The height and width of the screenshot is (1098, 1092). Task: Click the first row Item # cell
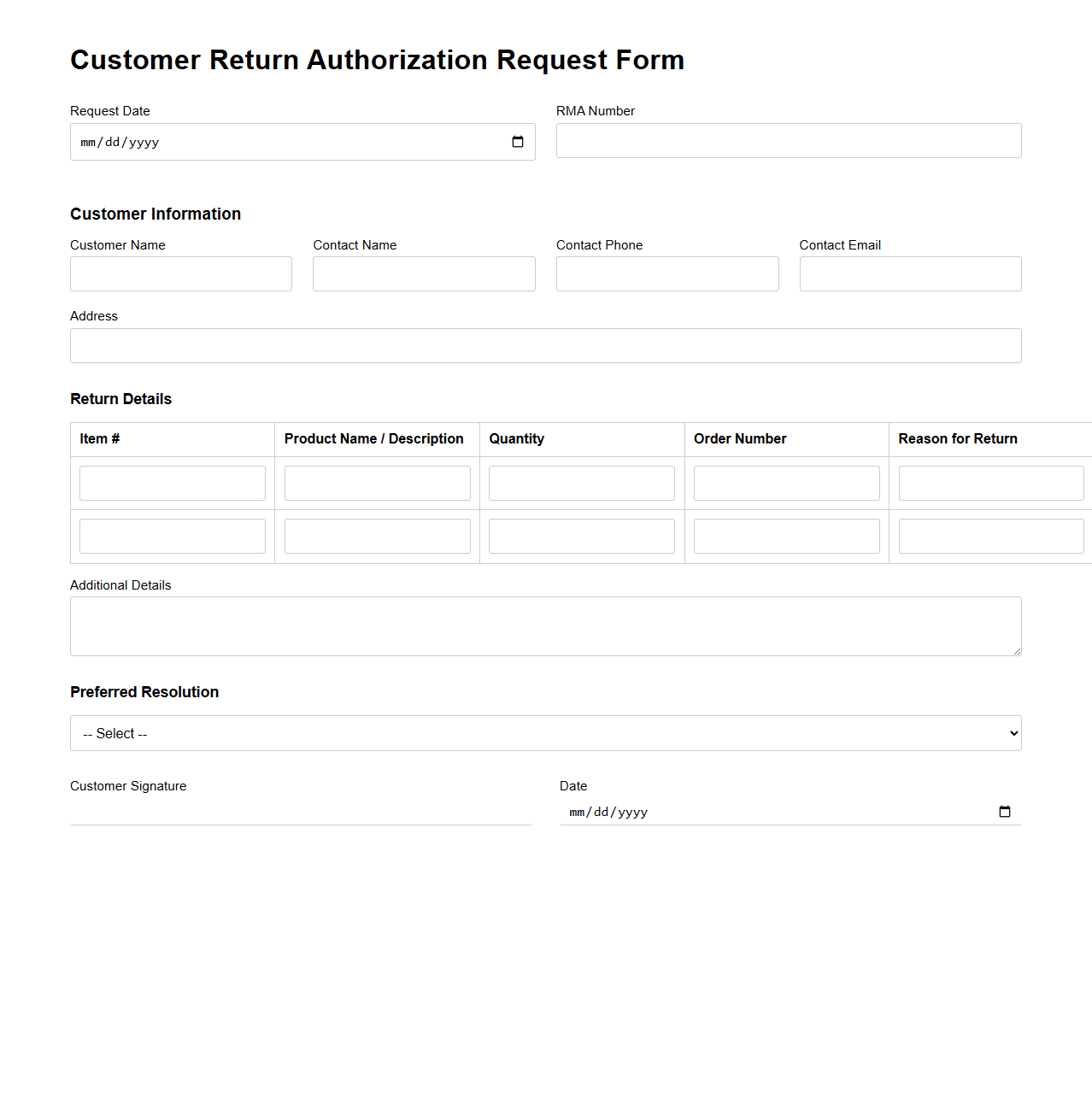[172, 483]
